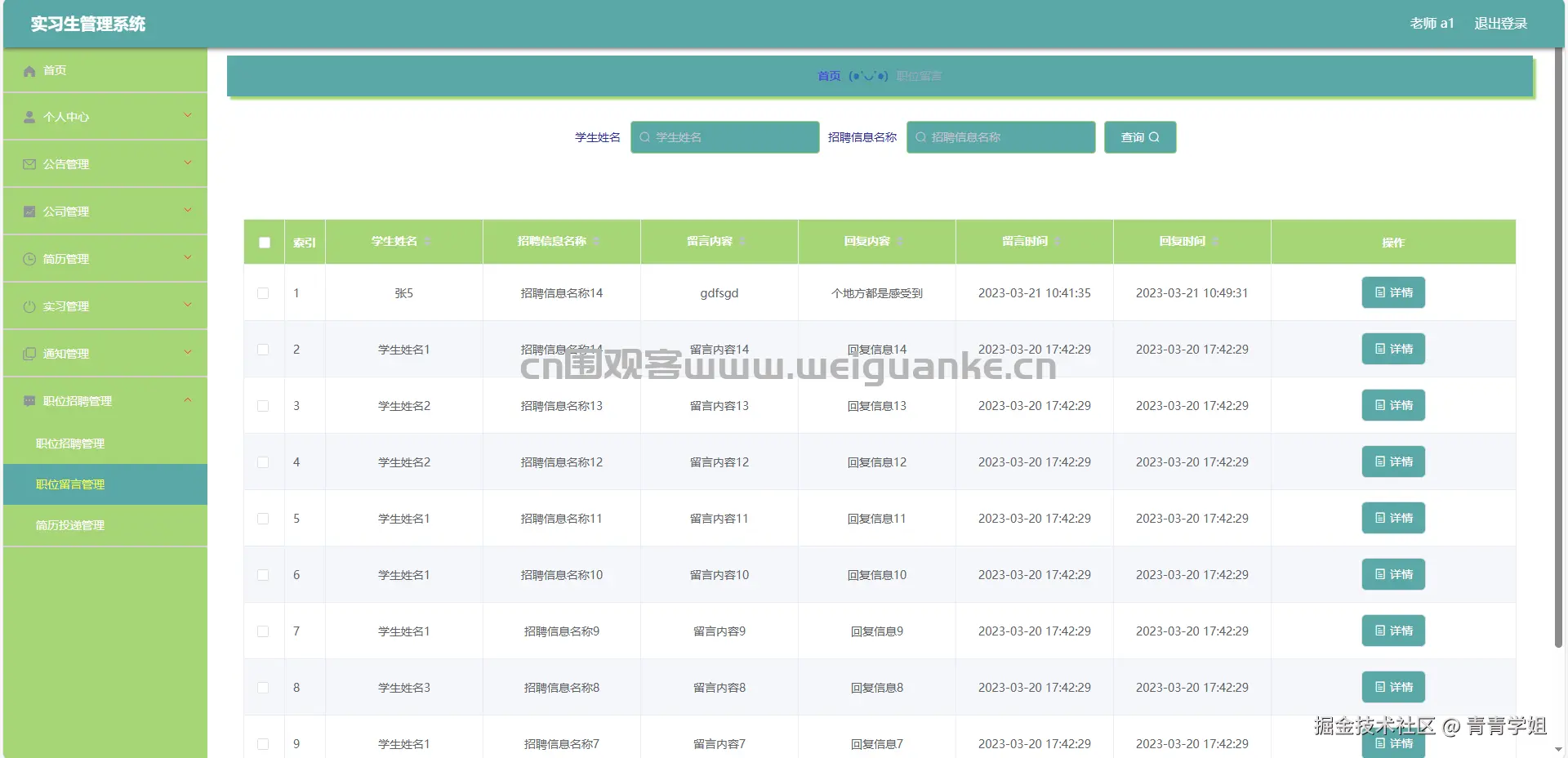Viewport: 1568px width, 758px height.
Task: Open 首页 in the sidebar
Action: [105, 70]
